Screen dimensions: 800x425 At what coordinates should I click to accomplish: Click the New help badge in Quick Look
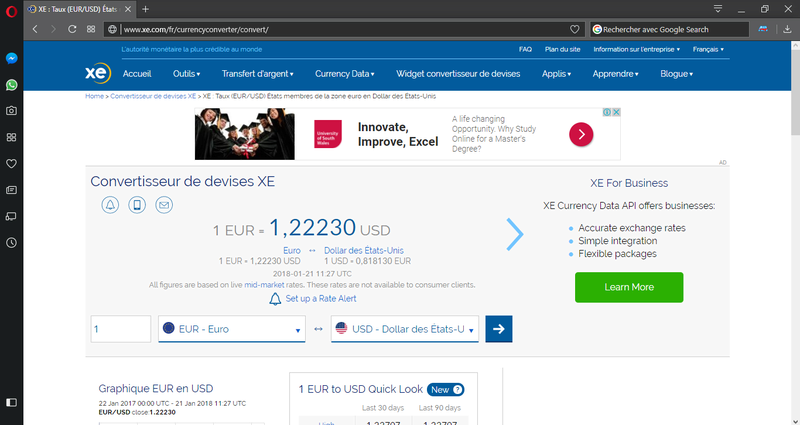445,390
